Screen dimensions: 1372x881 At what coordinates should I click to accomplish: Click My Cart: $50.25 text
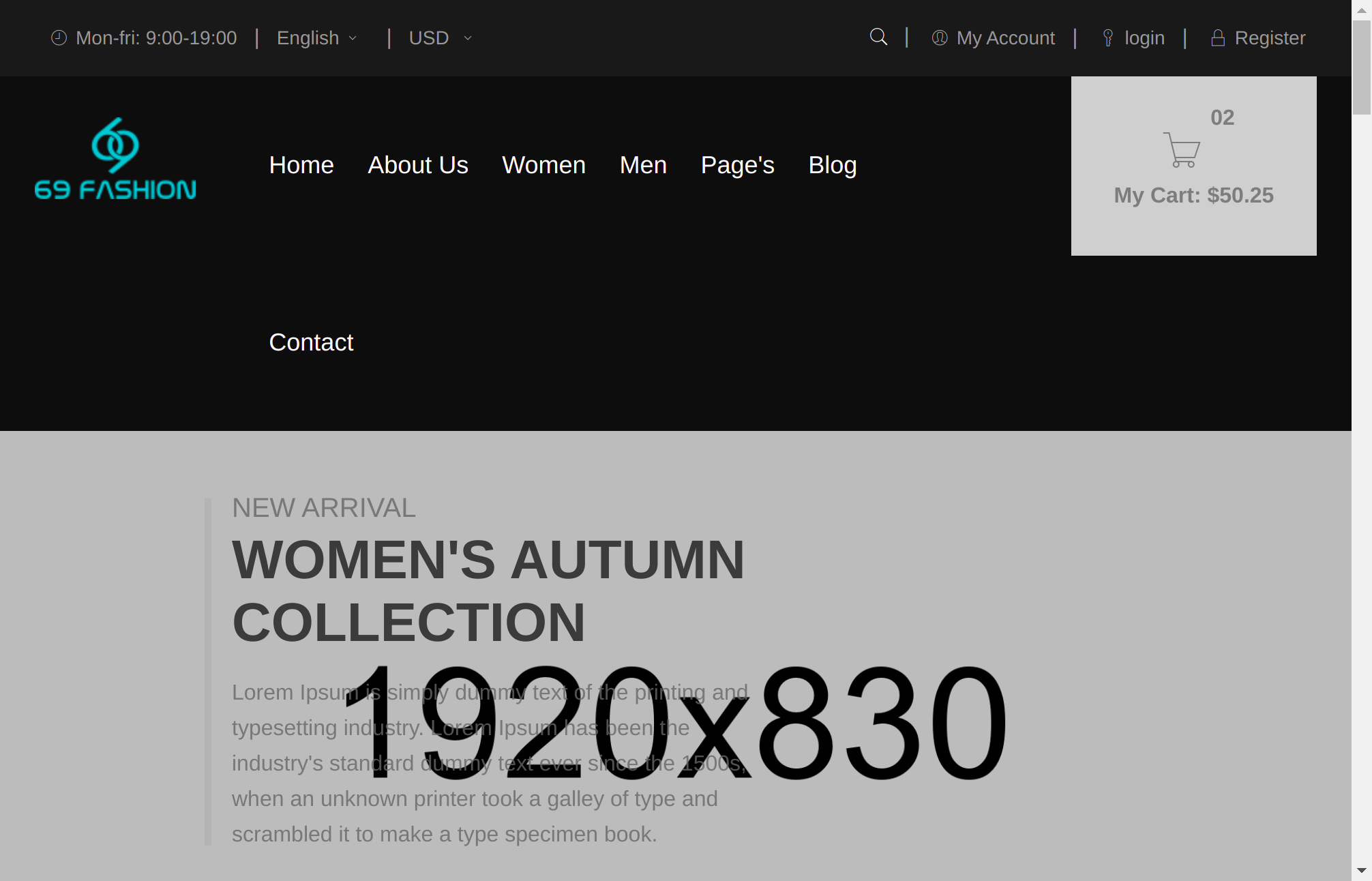pos(1193,195)
